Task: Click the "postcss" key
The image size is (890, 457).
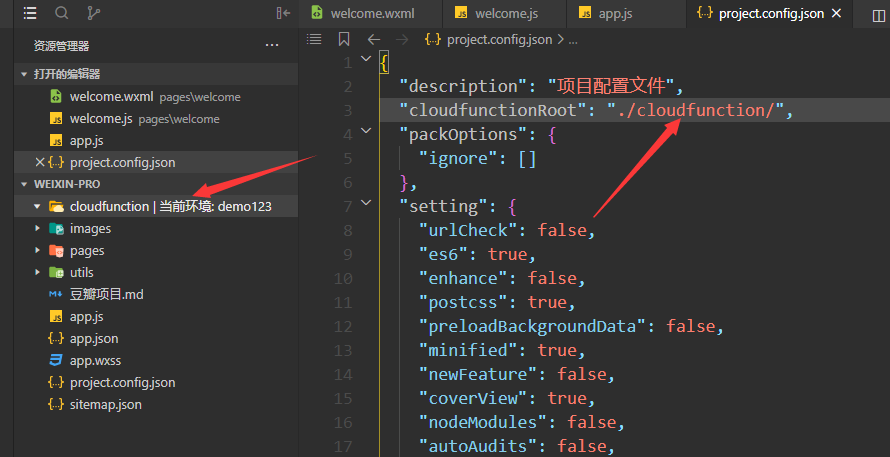Action: [467, 302]
